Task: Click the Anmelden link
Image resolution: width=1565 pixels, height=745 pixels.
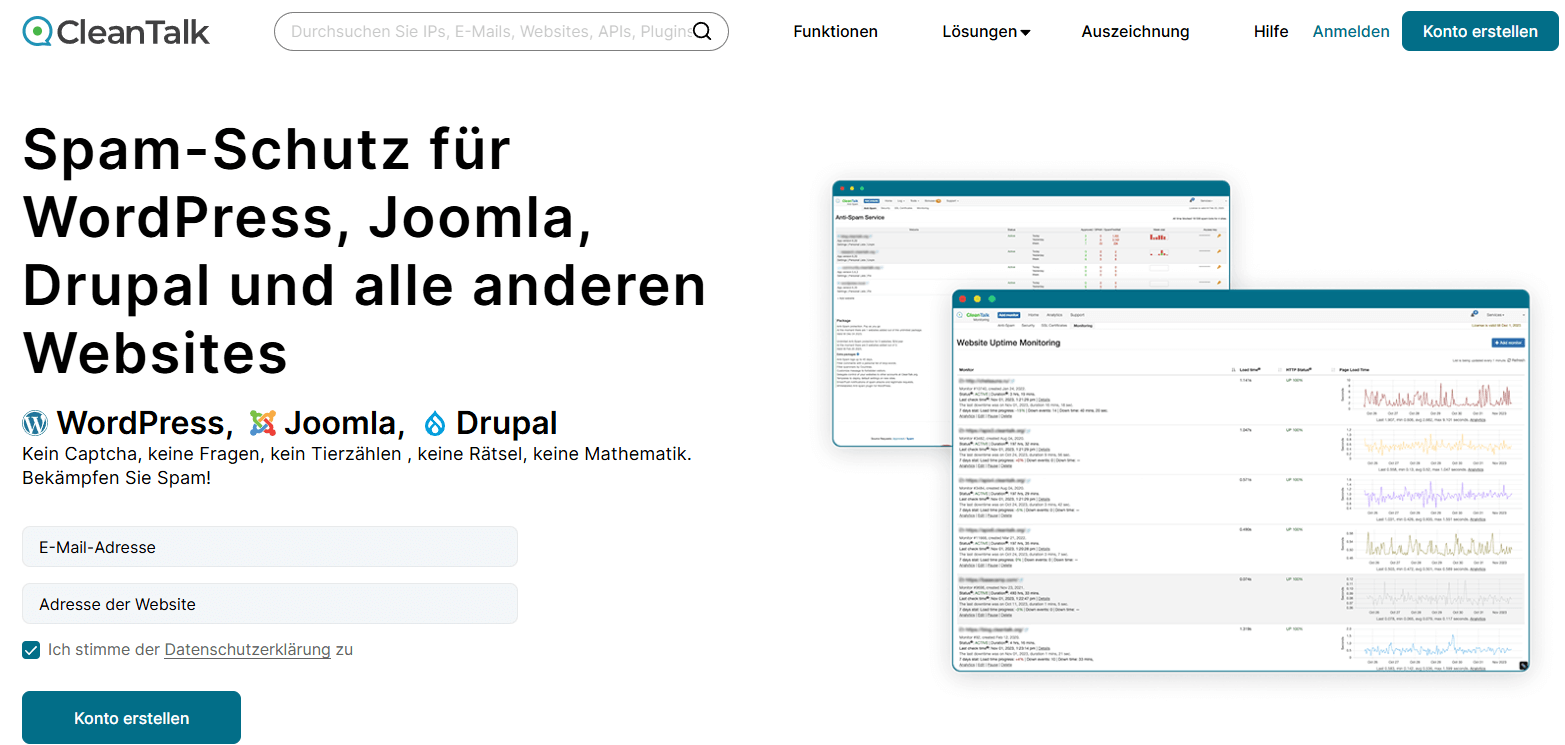Action: click(x=1350, y=32)
